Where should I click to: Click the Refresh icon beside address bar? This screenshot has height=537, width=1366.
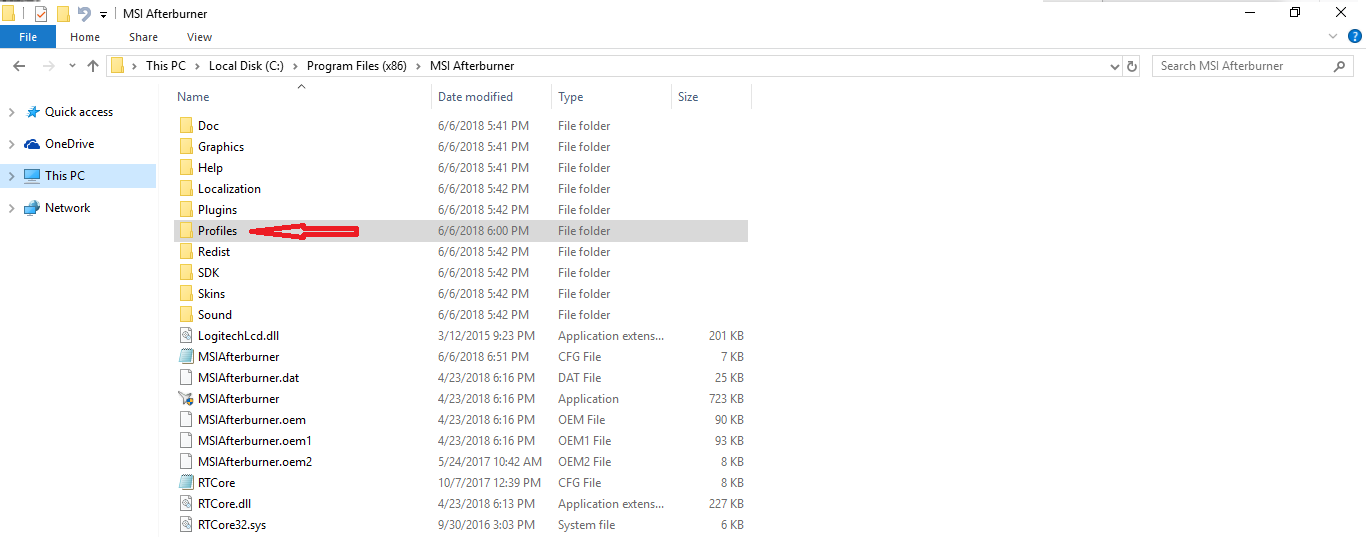point(1132,66)
